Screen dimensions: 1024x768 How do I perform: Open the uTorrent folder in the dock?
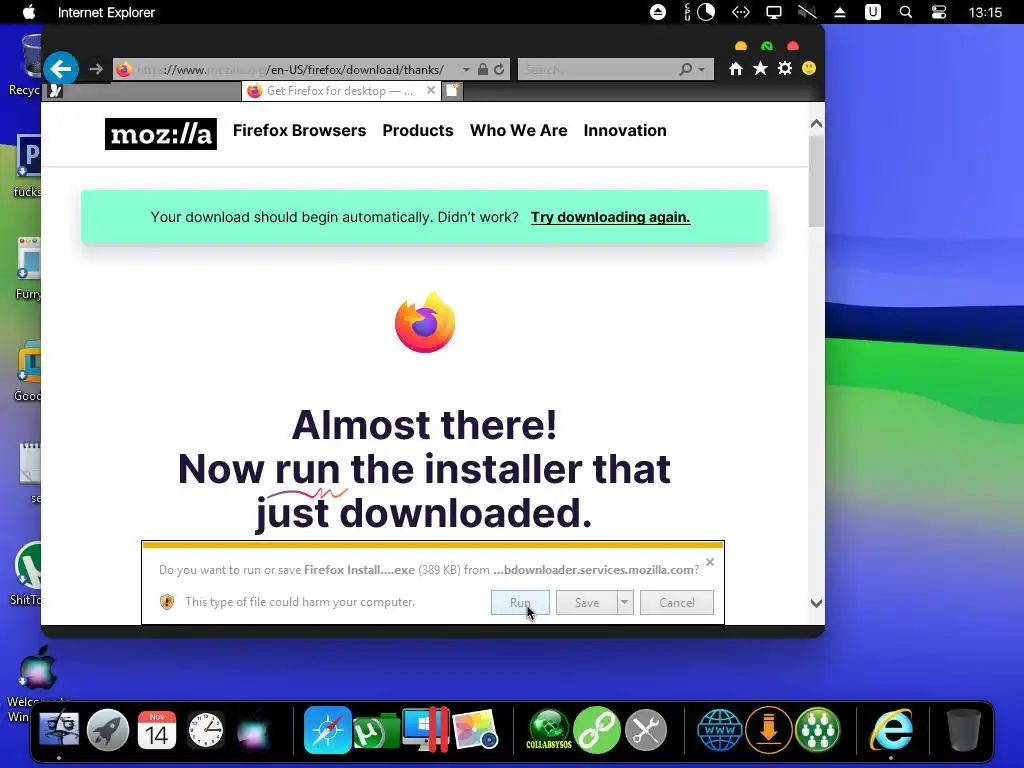point(376,731)
